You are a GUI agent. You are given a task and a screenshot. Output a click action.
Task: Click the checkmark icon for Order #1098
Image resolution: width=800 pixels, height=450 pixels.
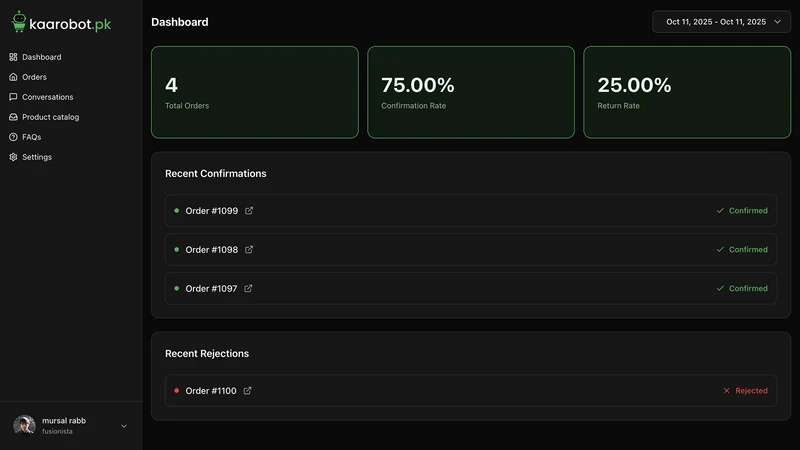point(720,249)
